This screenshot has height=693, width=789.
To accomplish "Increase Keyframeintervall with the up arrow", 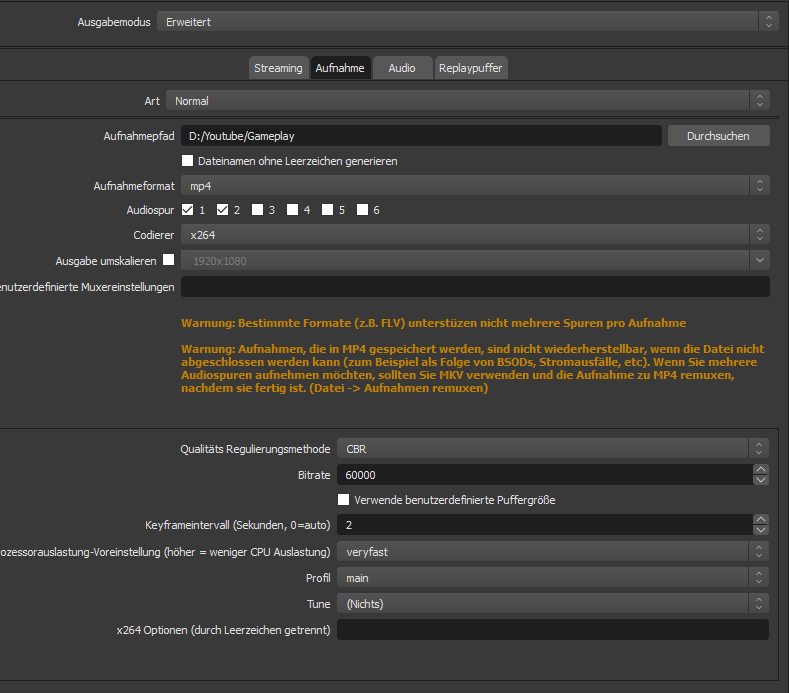I will [761, 519].
